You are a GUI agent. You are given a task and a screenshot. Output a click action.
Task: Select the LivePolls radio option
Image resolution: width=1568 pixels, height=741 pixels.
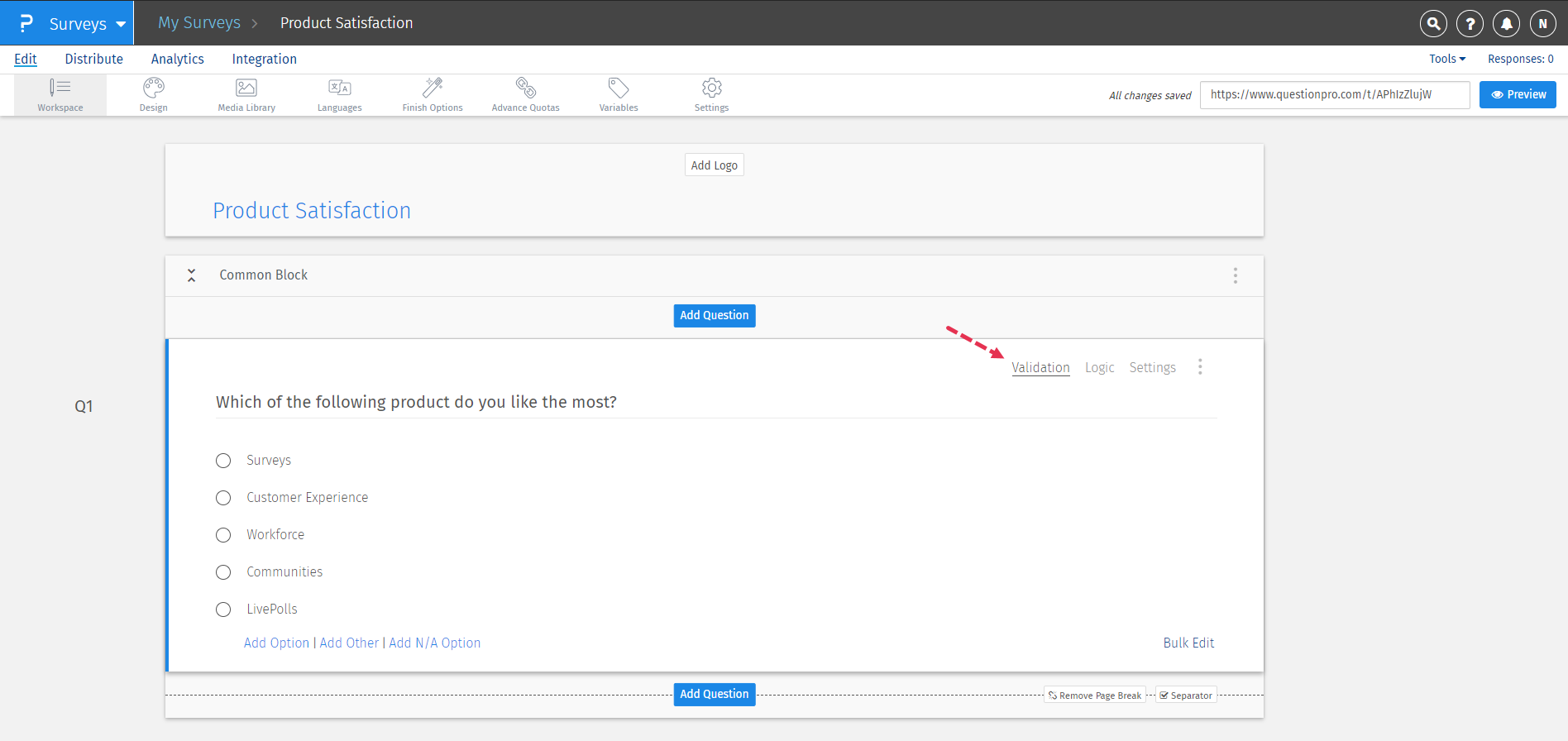[223, 610]
